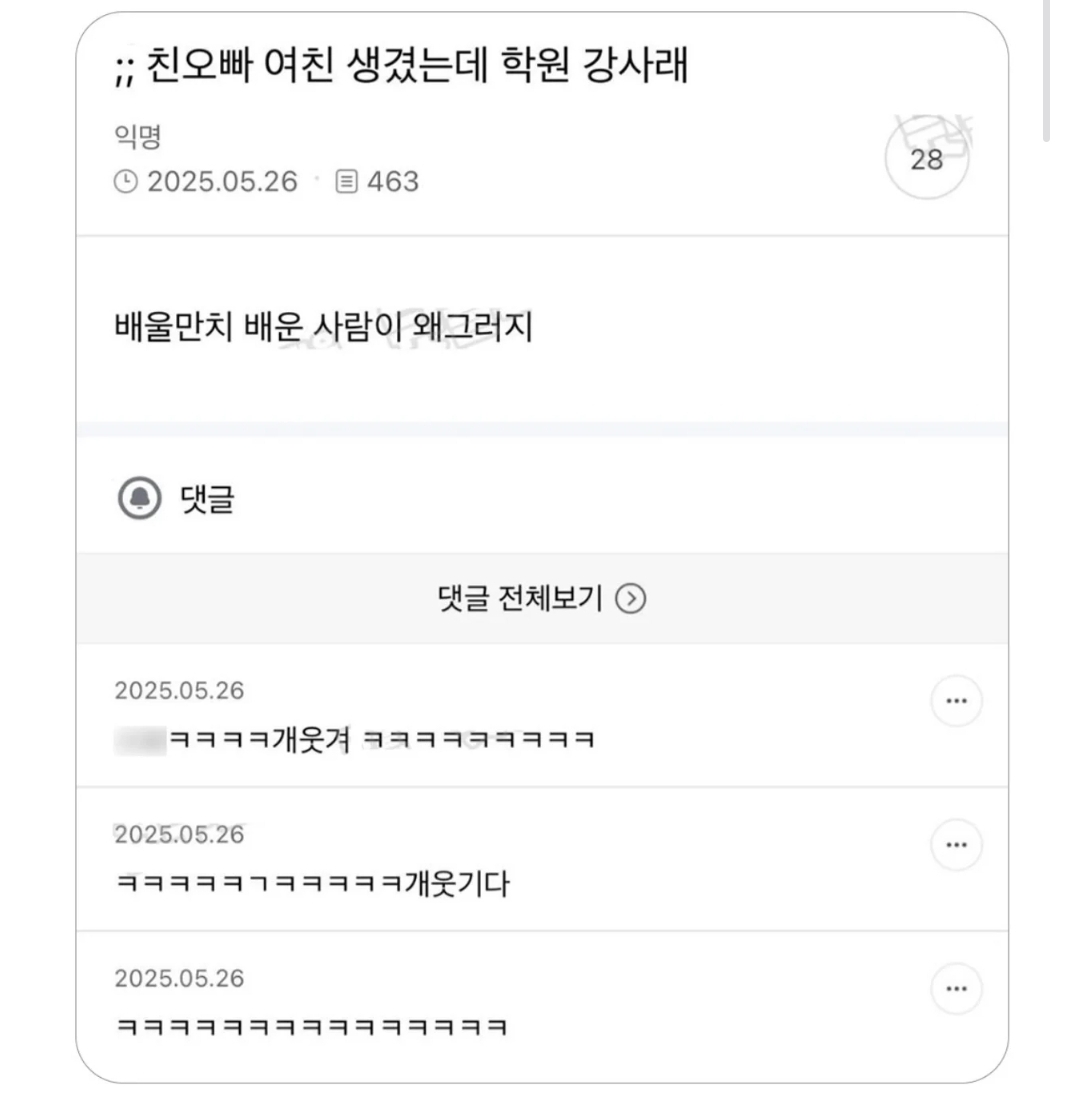The width and height of the screenshot is (1080, 1103).
Task: Click the 463 view count number
Action: [x=393, y=181]
